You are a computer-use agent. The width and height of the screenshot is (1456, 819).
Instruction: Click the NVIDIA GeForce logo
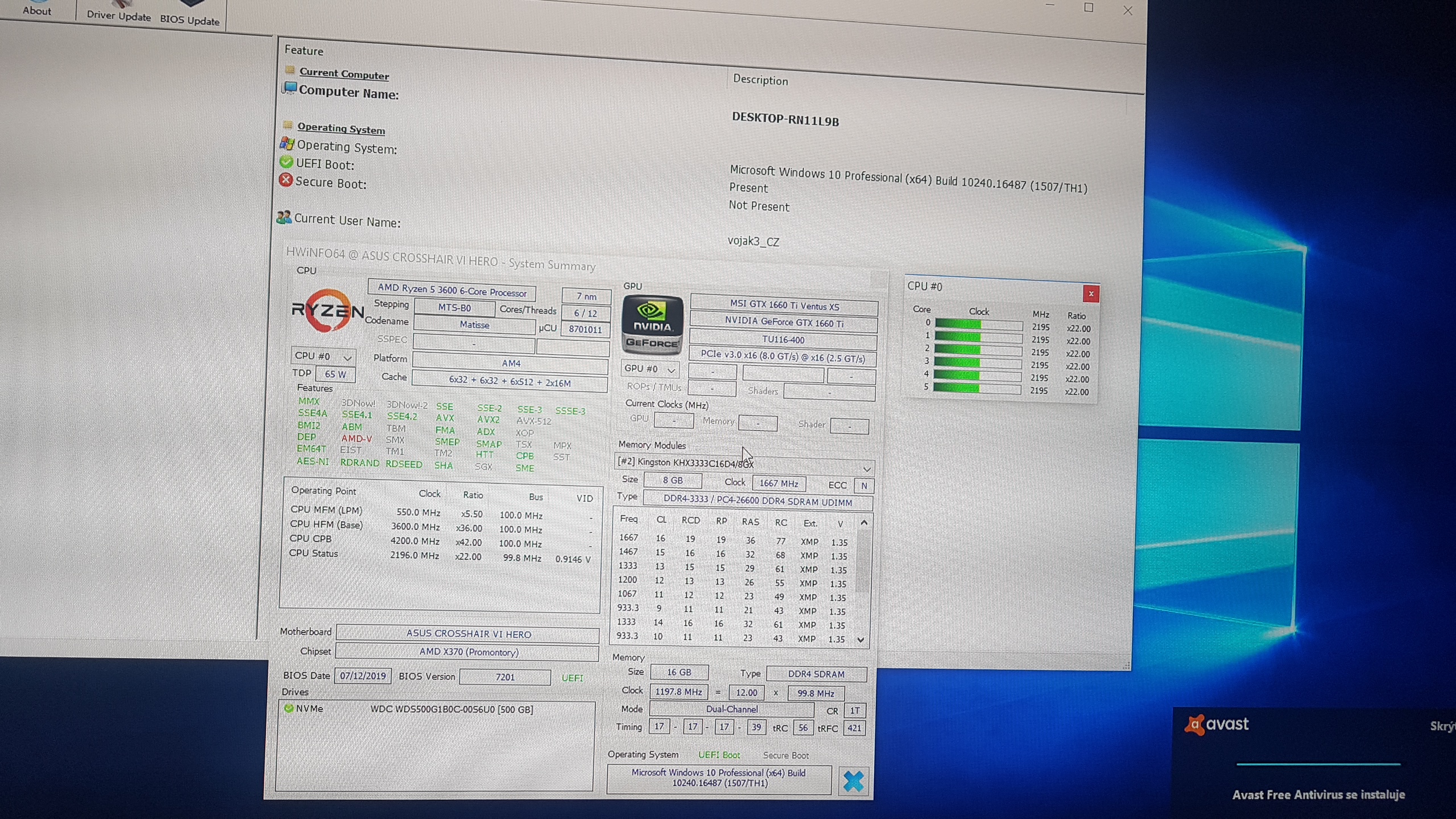tap(652, 324)
